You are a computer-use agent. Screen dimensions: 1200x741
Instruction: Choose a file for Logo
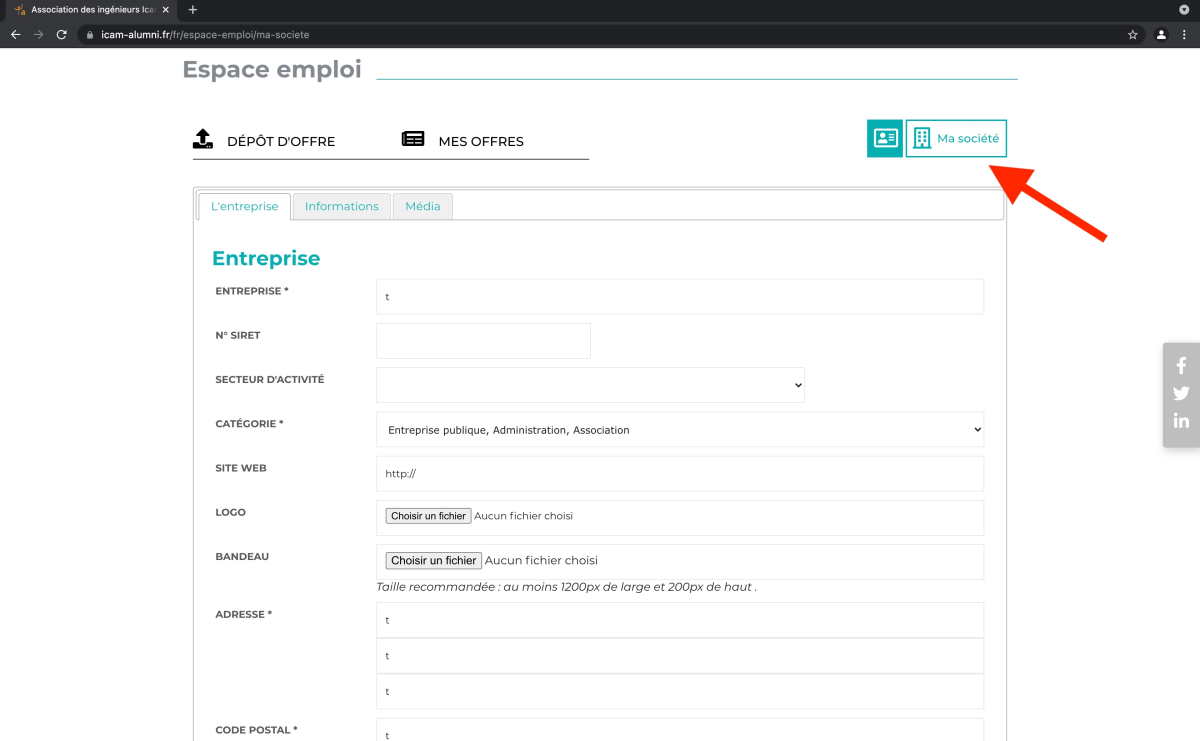click(x=428, y=516)
